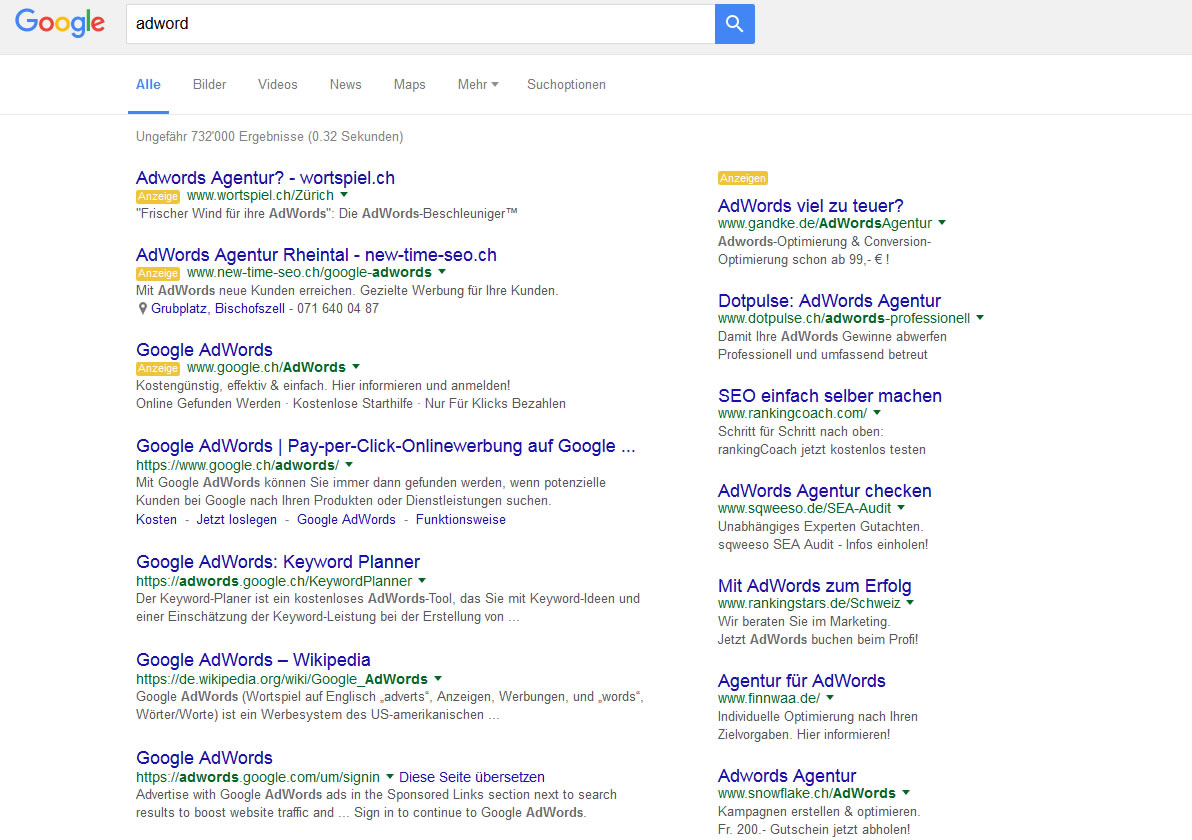
Task: Open the 'Google AdWords' ad result with Anzeige label
Action: click(204, 350)
